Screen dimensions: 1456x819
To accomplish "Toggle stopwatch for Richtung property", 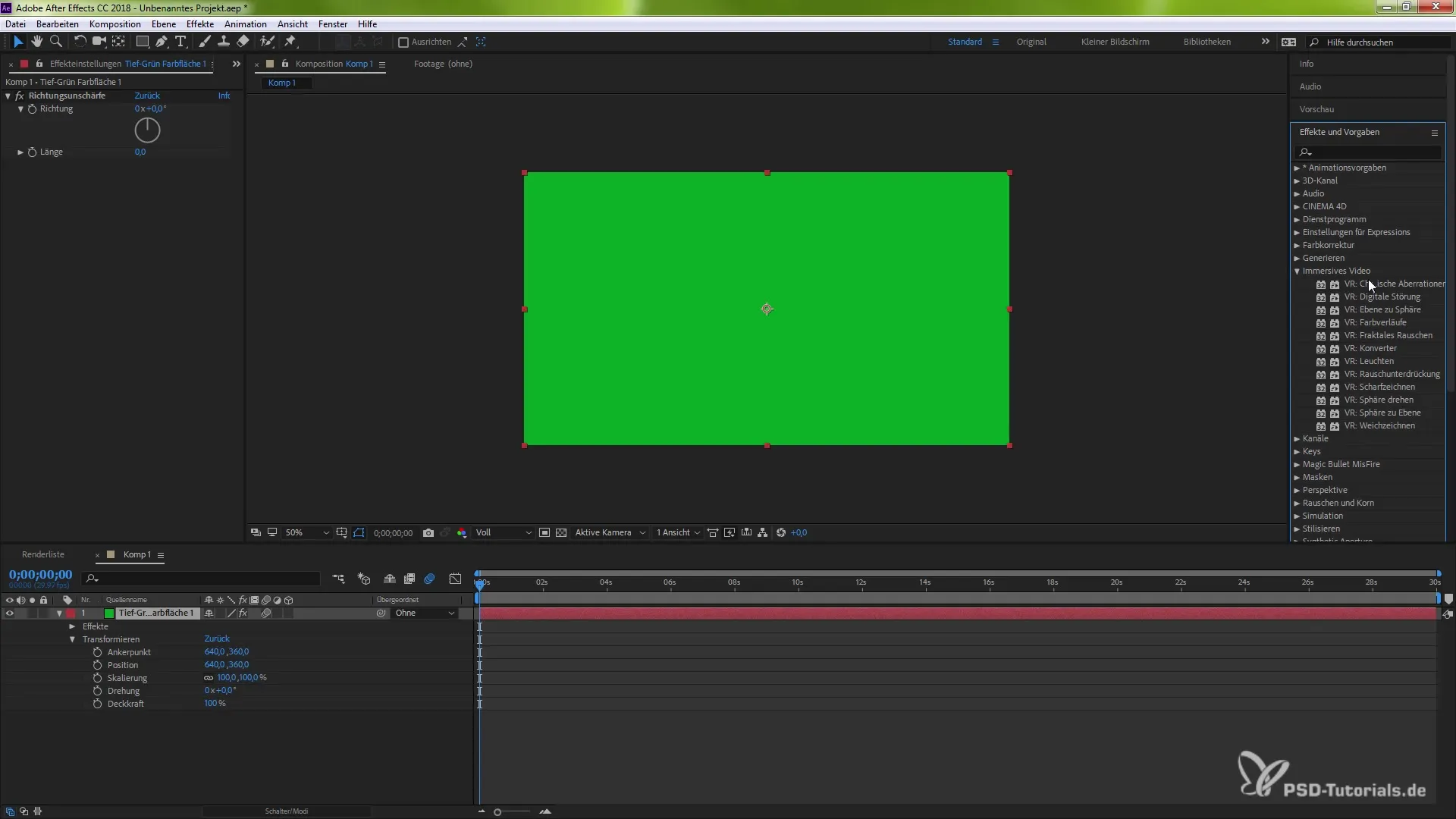I will [33, 109].
